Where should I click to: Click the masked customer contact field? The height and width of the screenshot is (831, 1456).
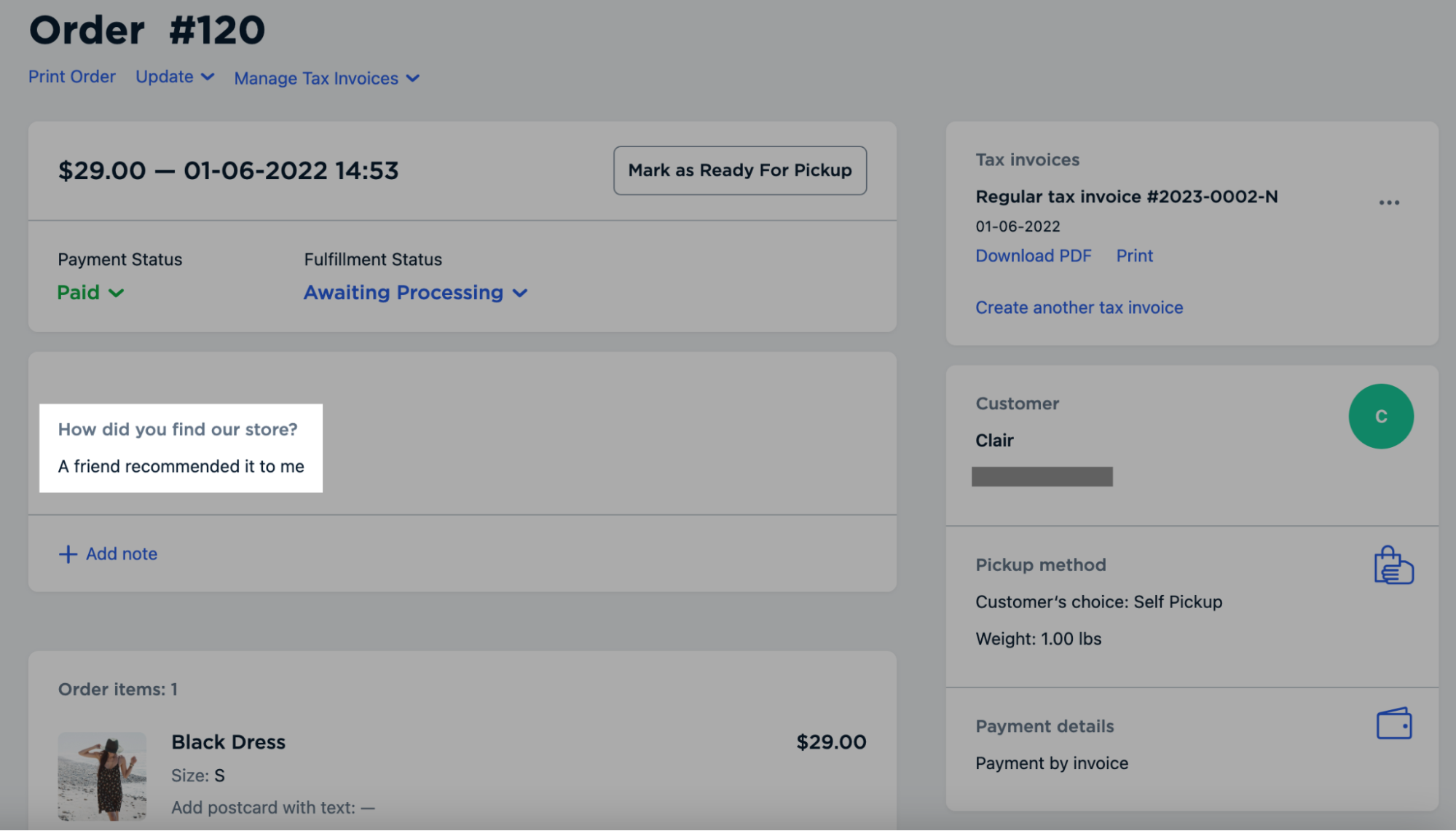coord(1042,476)
